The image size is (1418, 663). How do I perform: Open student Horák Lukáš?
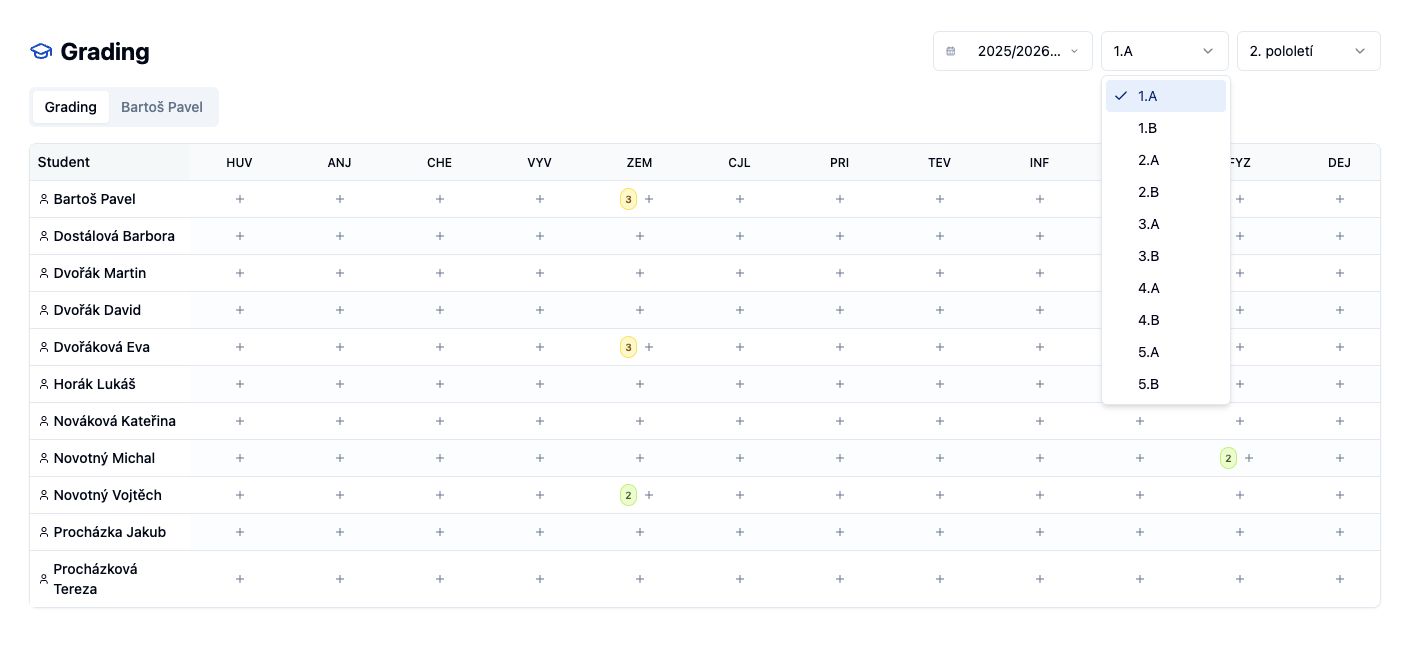(x=95, y=384)
